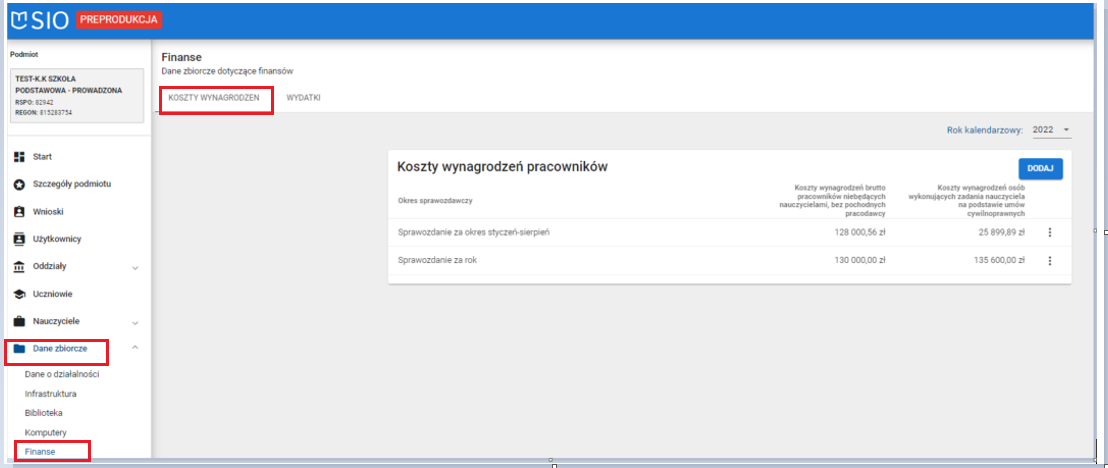Switch to the Wydatki tab

pyautogui.click(x=303, y=98)
